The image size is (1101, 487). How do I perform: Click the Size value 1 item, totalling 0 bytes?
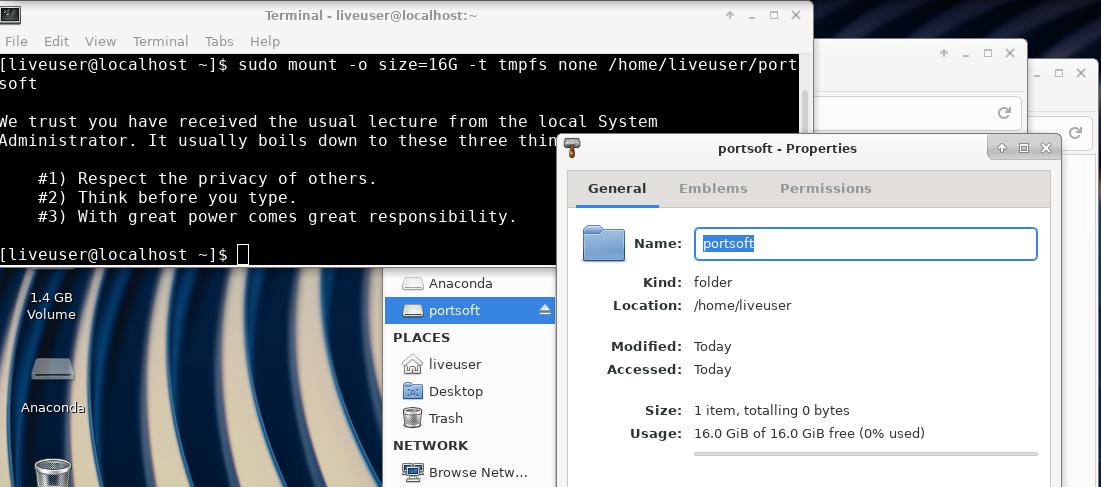coord(772,411)
